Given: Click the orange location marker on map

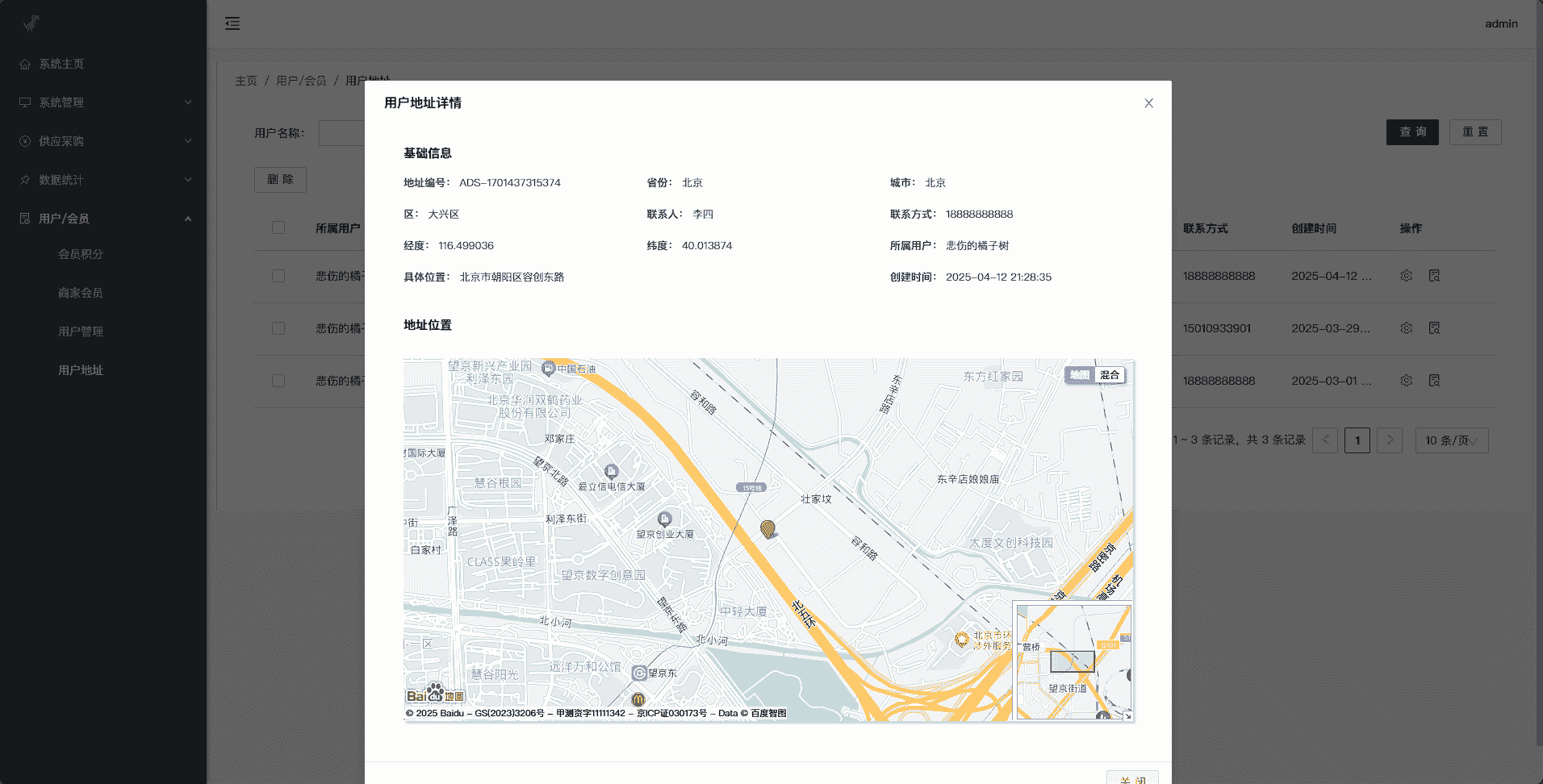Looking at the screenshot, I should pyautogui.click(x=767, y=528).
